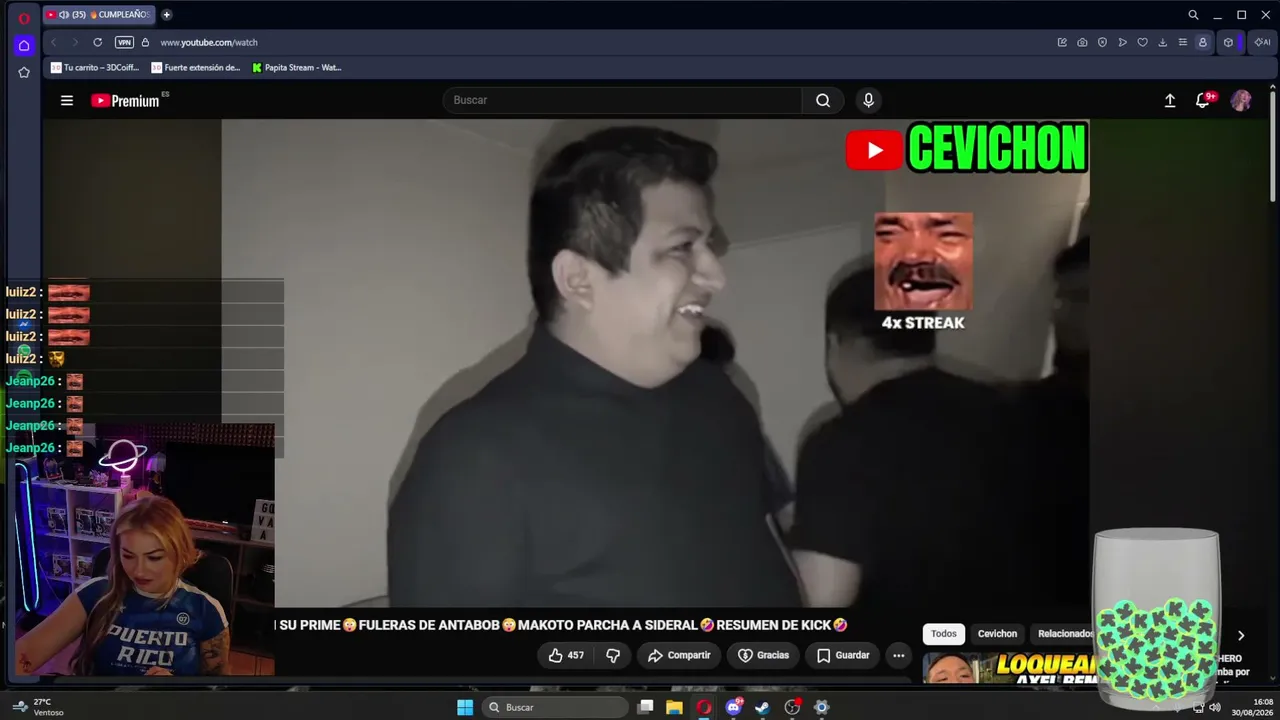The height and width of the screenshot is (720, 1280).
Task: Open YouTube notifications bell
Action: pyautogui.click(x=1204, y=100)
